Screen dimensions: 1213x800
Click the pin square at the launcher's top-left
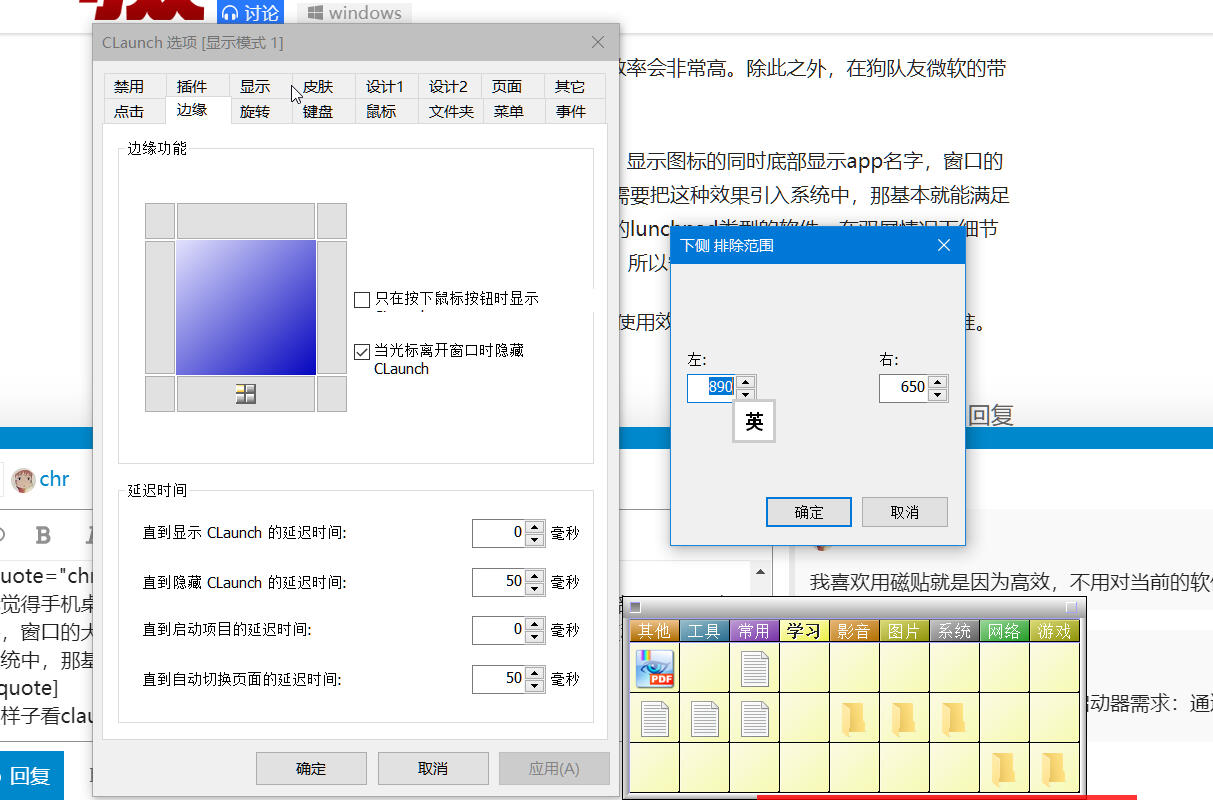[635, 607]
